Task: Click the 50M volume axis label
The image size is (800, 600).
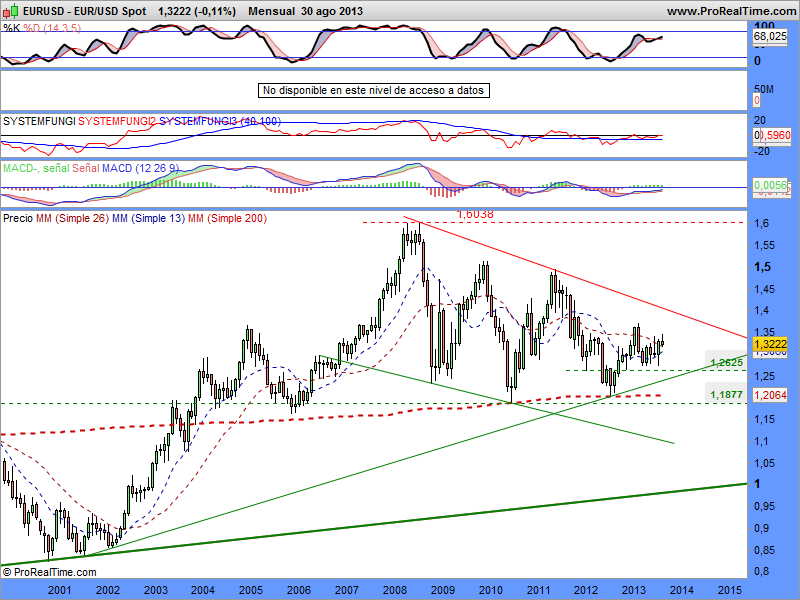Action: [764, 89]
